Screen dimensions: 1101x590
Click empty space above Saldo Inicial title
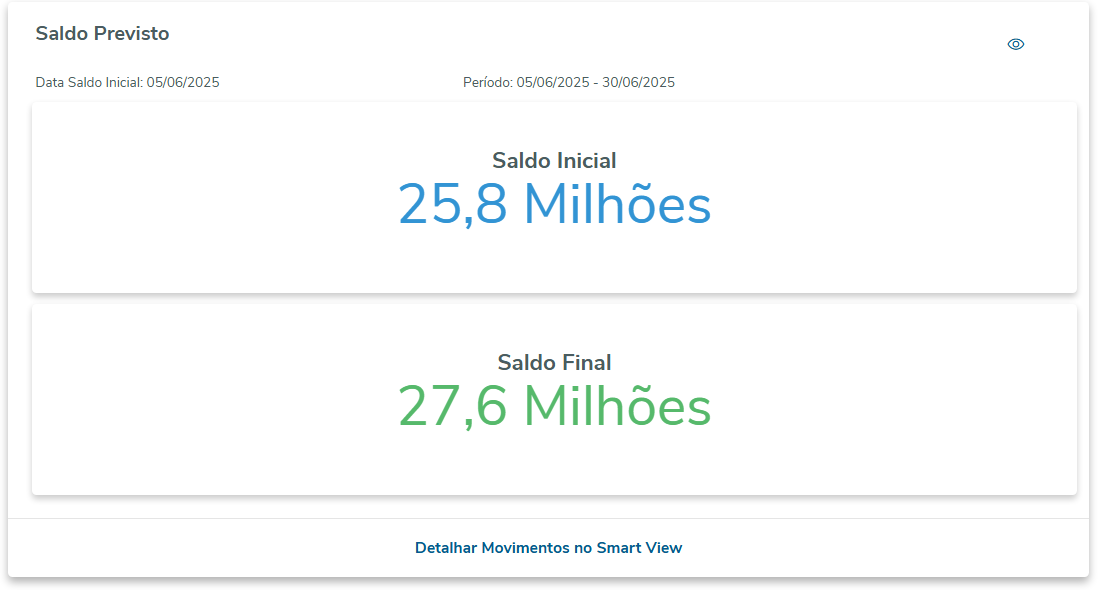tap(554, 123)
